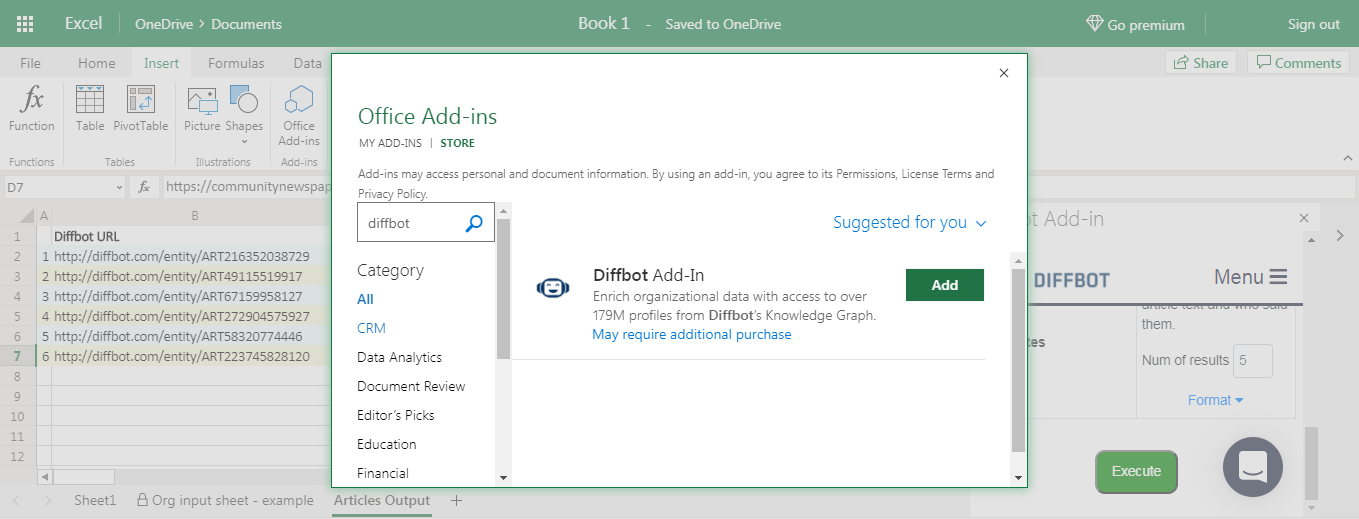This screenshot has height=519, width=1359.
Task: Click the search magnifier in add-ins dialog
Action: [x=474, y=224]
